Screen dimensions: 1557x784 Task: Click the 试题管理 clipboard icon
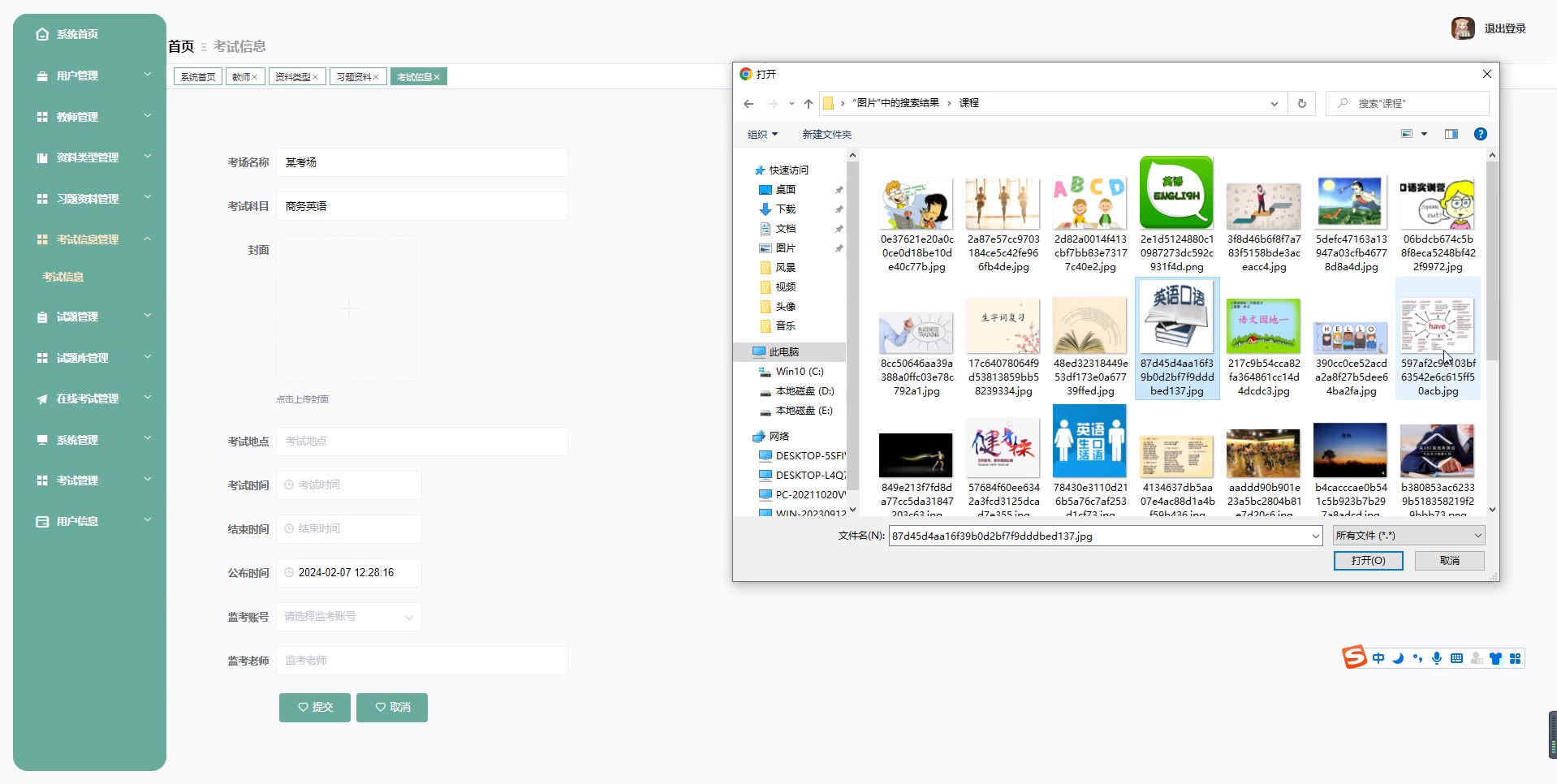click(42, 317)
